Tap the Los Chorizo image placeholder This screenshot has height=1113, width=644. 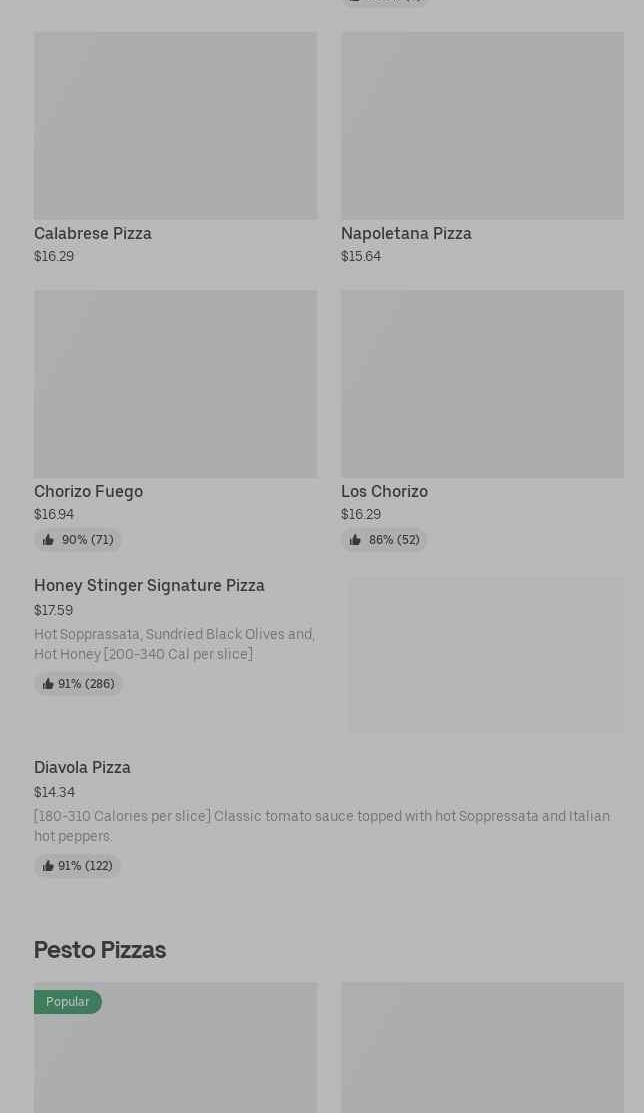coord(482,384)
